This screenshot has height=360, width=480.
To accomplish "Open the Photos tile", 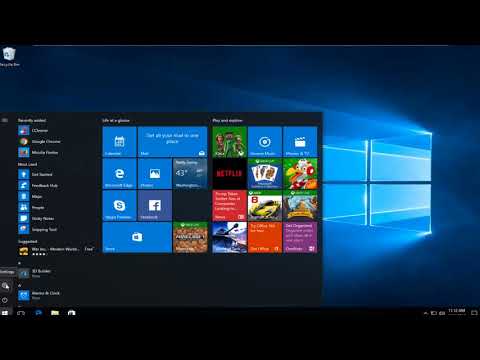I will click(155, 173).
